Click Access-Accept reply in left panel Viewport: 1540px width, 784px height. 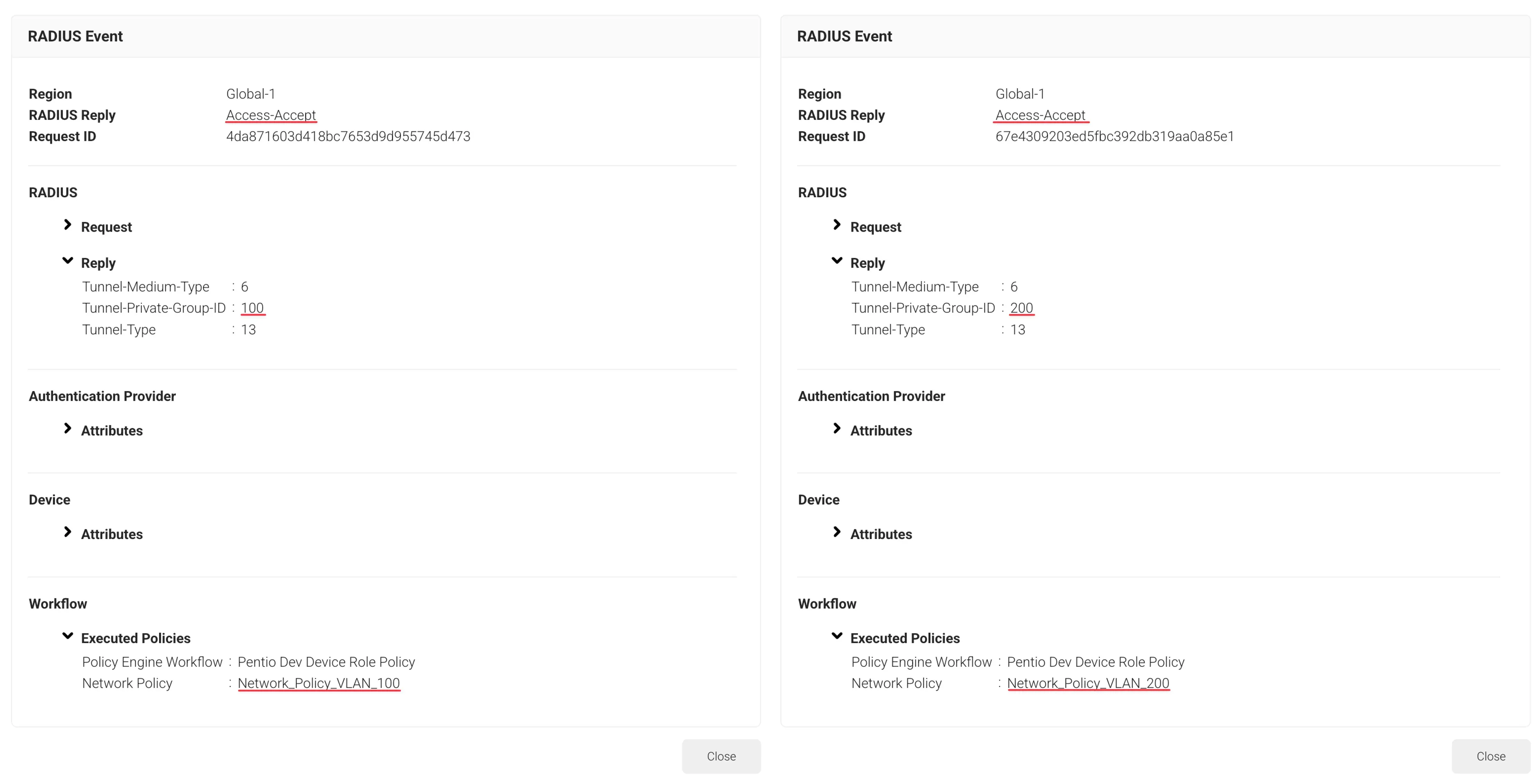coord(271,115)
